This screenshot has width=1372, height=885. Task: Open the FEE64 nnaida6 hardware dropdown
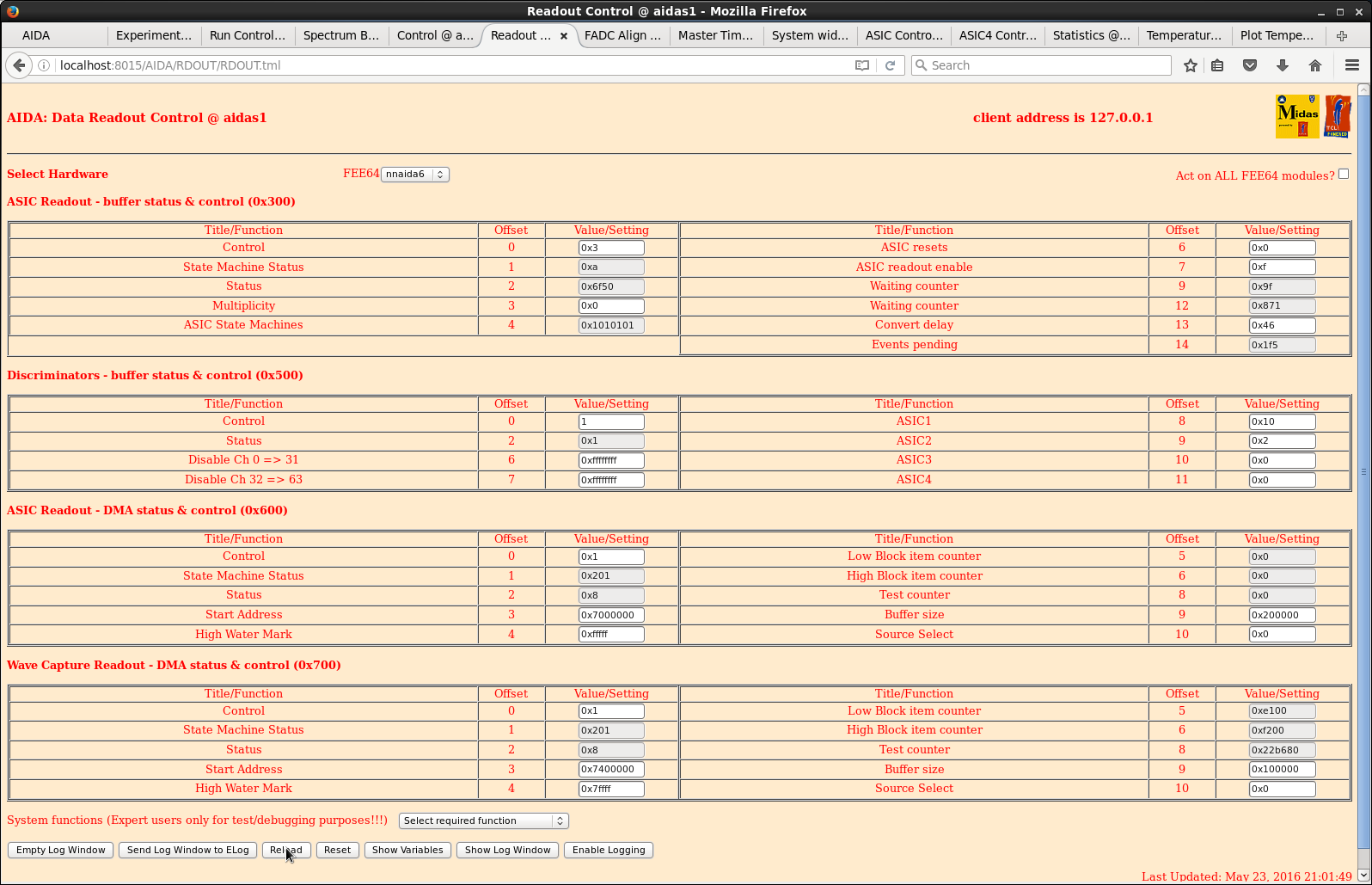[414, 174]
